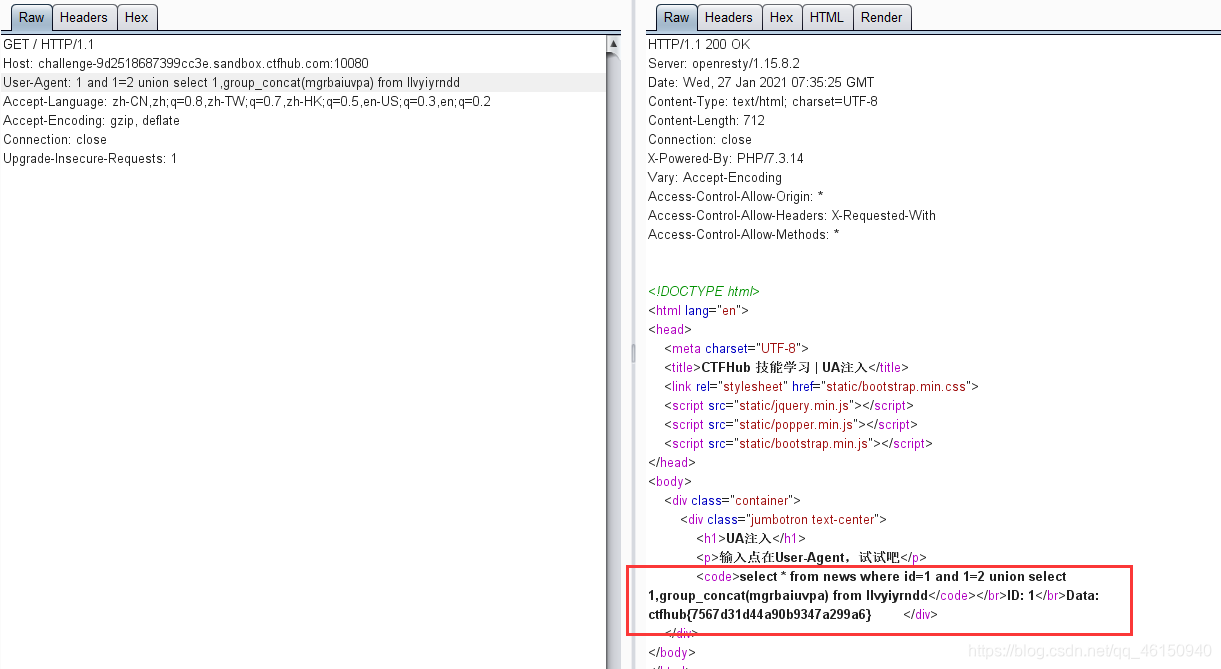Screen dimensions: 1221x669
Task: Click the Upgrade-Insecure-Requests: 1 line
Action: point(90,158)
